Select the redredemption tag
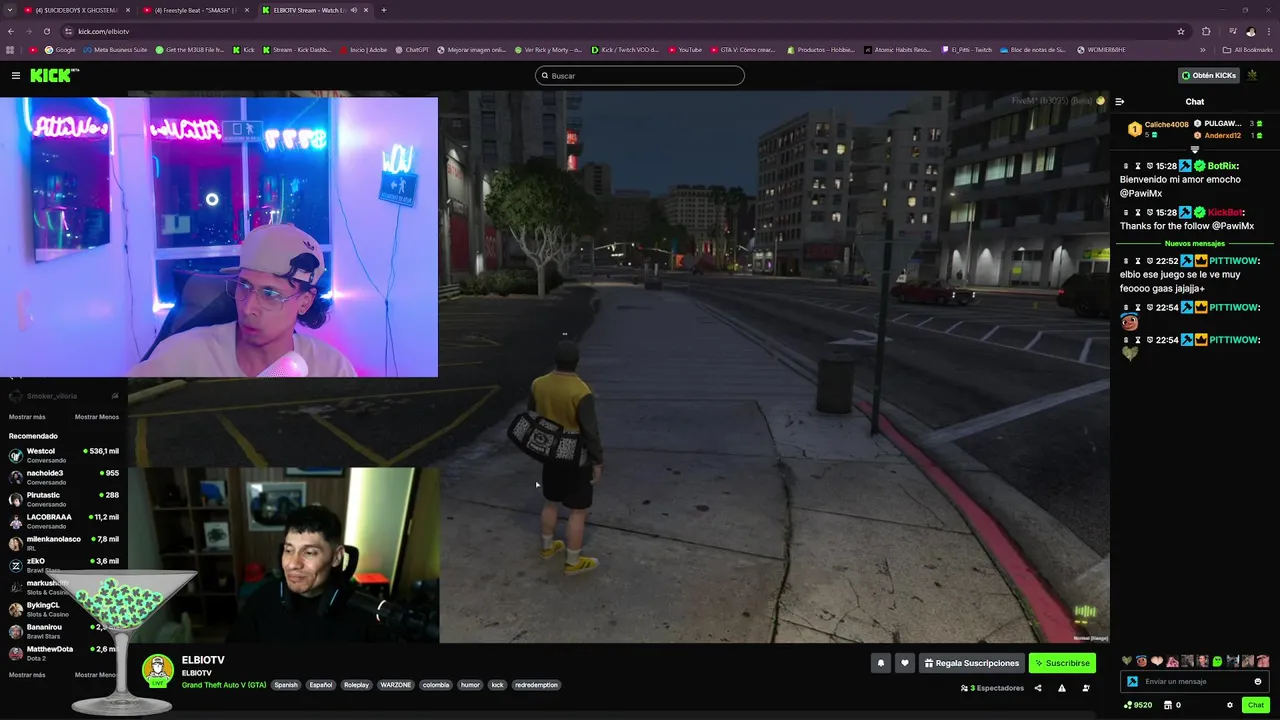Screen dimensions: 1280x720 coord(536,685)
